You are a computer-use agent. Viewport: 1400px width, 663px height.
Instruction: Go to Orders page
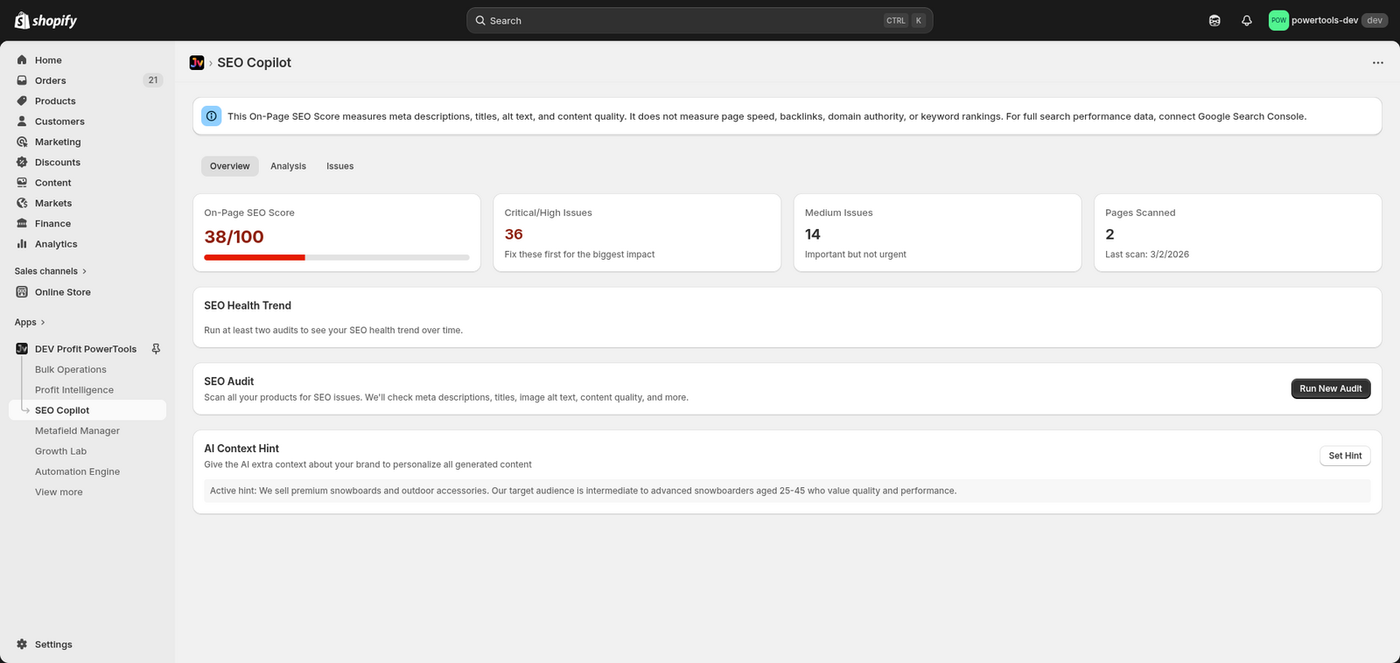click(50, 80)
